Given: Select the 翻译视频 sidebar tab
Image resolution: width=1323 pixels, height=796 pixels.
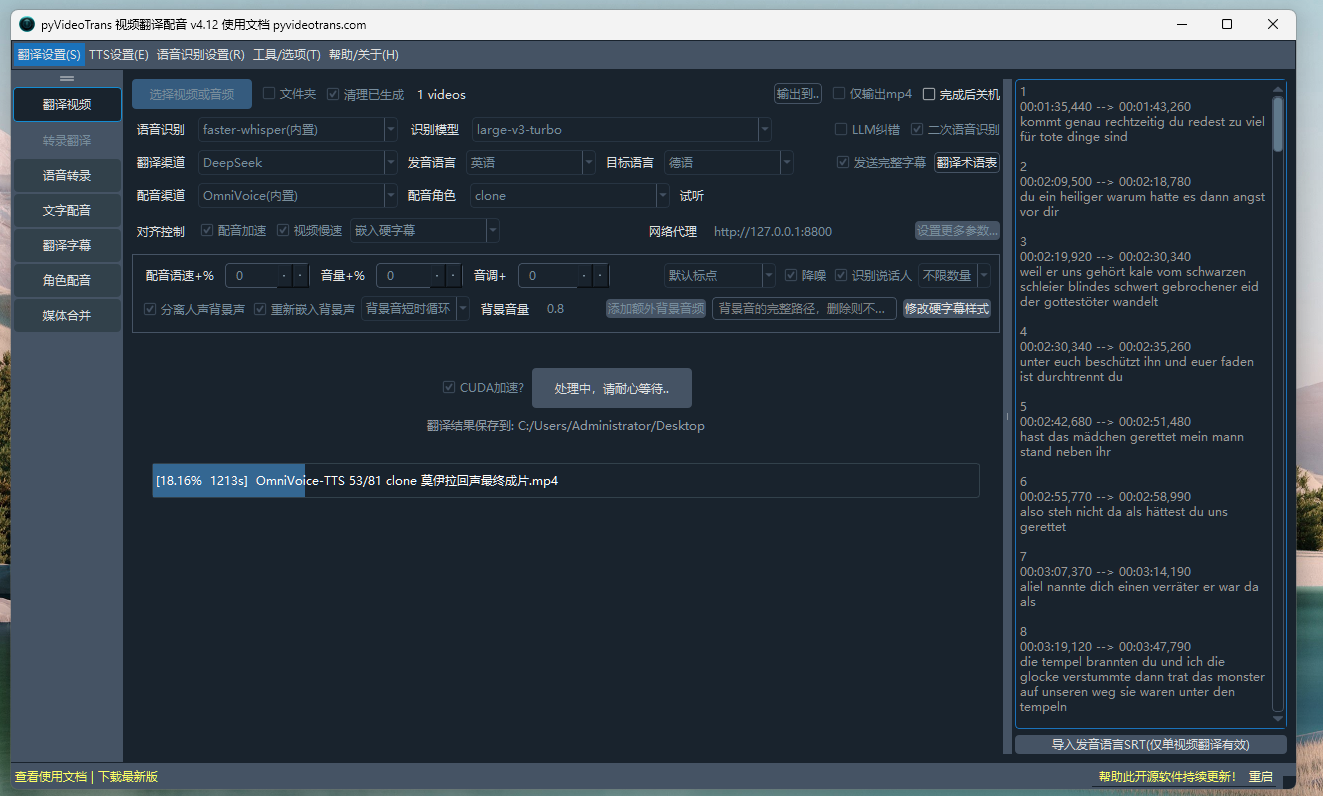Looking at the screenshot, I should (67, 104).
